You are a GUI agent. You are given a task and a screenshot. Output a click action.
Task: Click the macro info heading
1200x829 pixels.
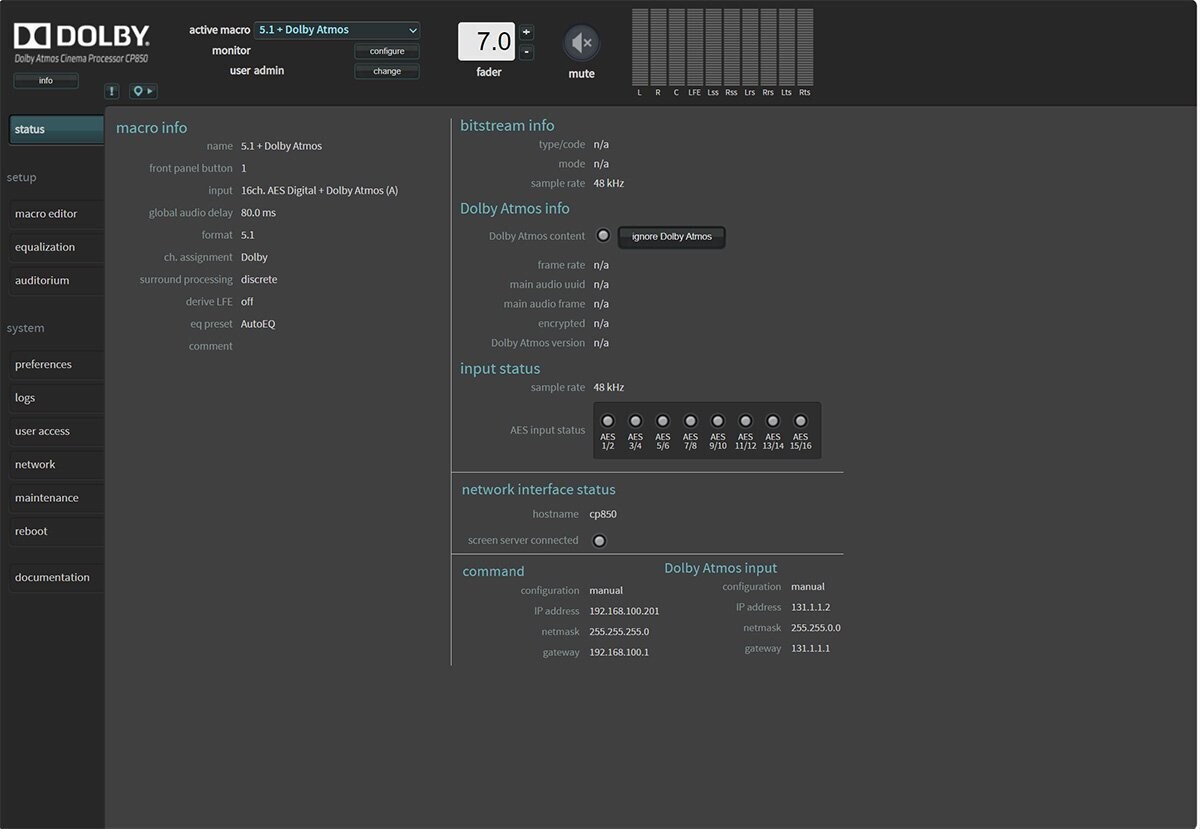pos(152,128)
